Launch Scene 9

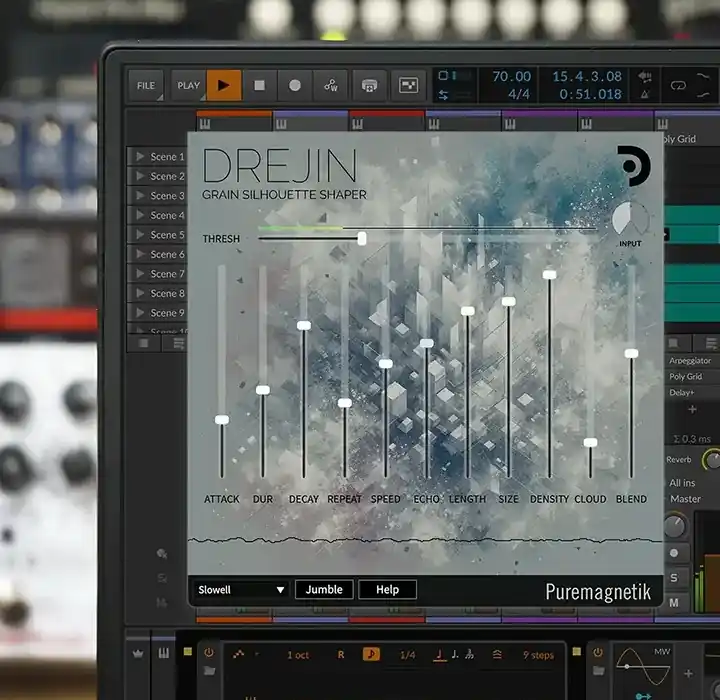(140, 313)
